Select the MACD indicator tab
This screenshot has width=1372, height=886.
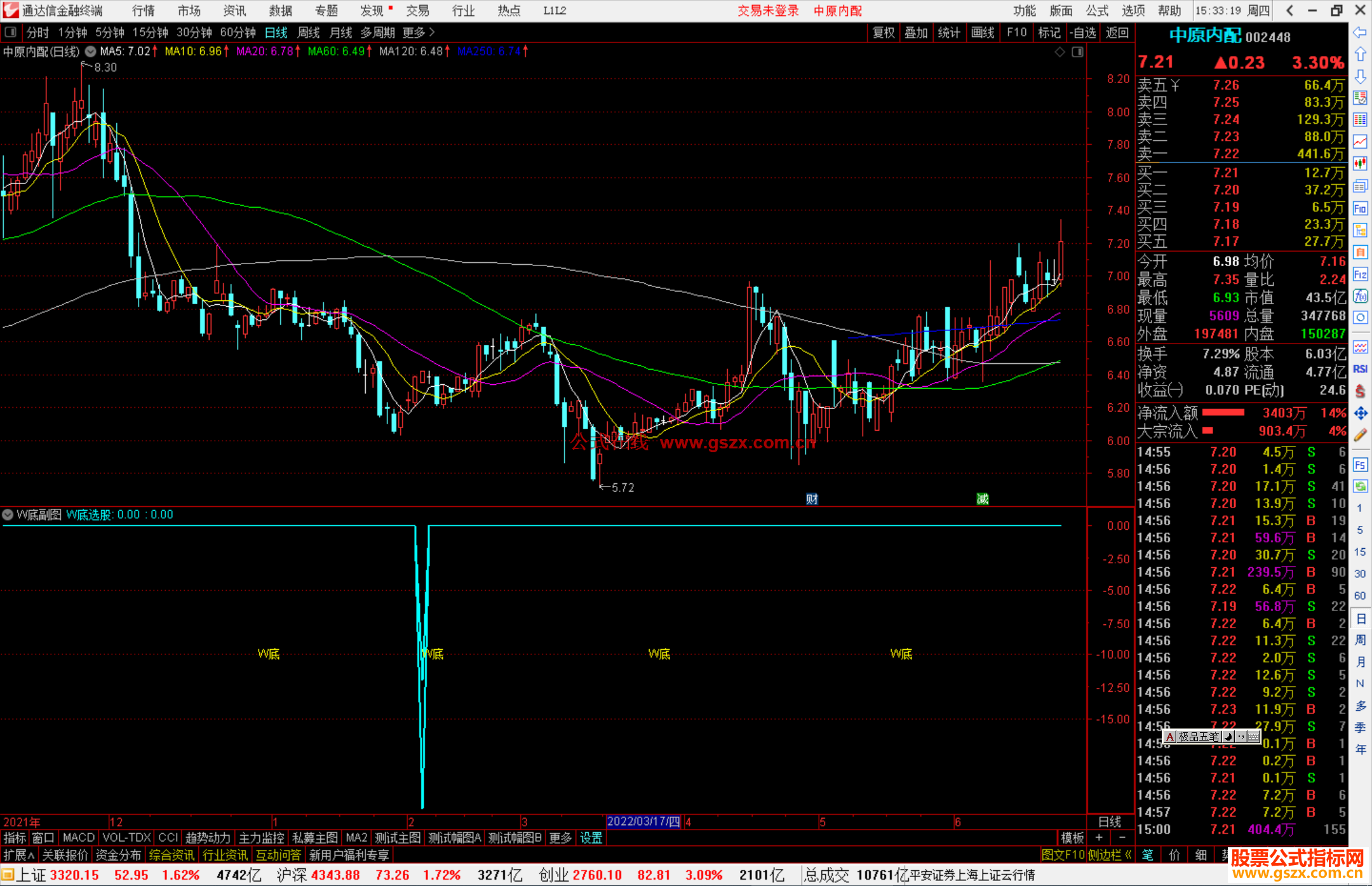point(79,838)
